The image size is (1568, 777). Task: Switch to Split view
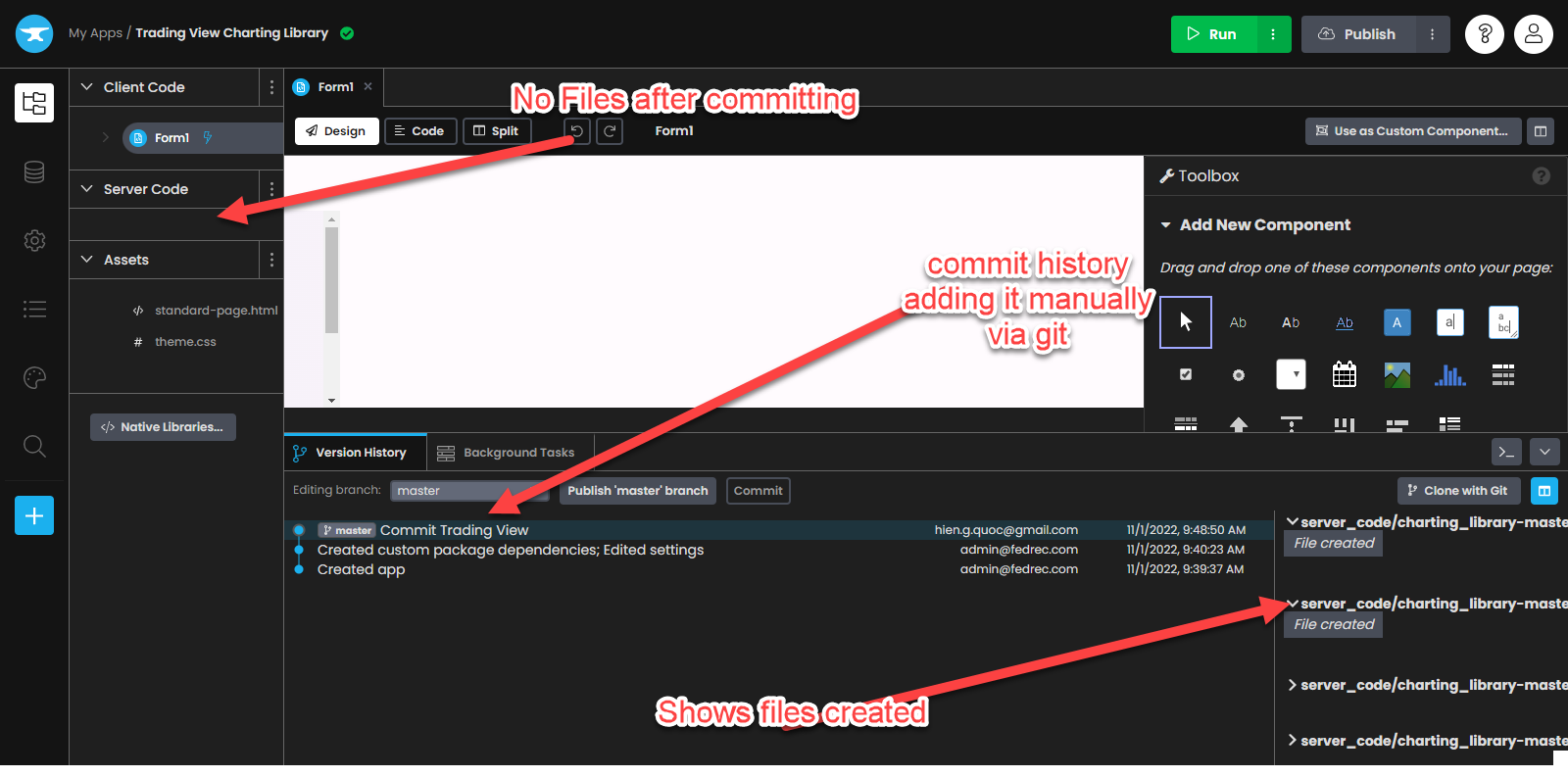pyautogui.click(x=497, y=131)
